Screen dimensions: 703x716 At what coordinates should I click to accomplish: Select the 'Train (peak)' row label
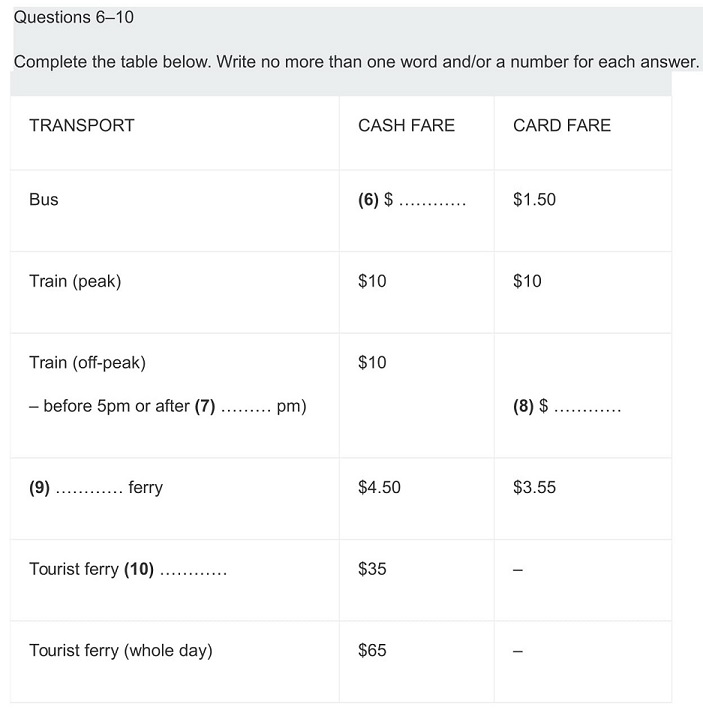pos(75,281)
